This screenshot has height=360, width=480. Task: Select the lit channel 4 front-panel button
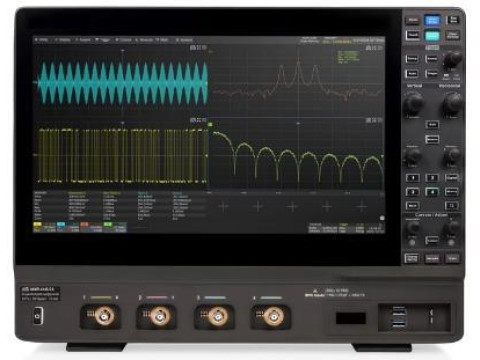point(432,192)
